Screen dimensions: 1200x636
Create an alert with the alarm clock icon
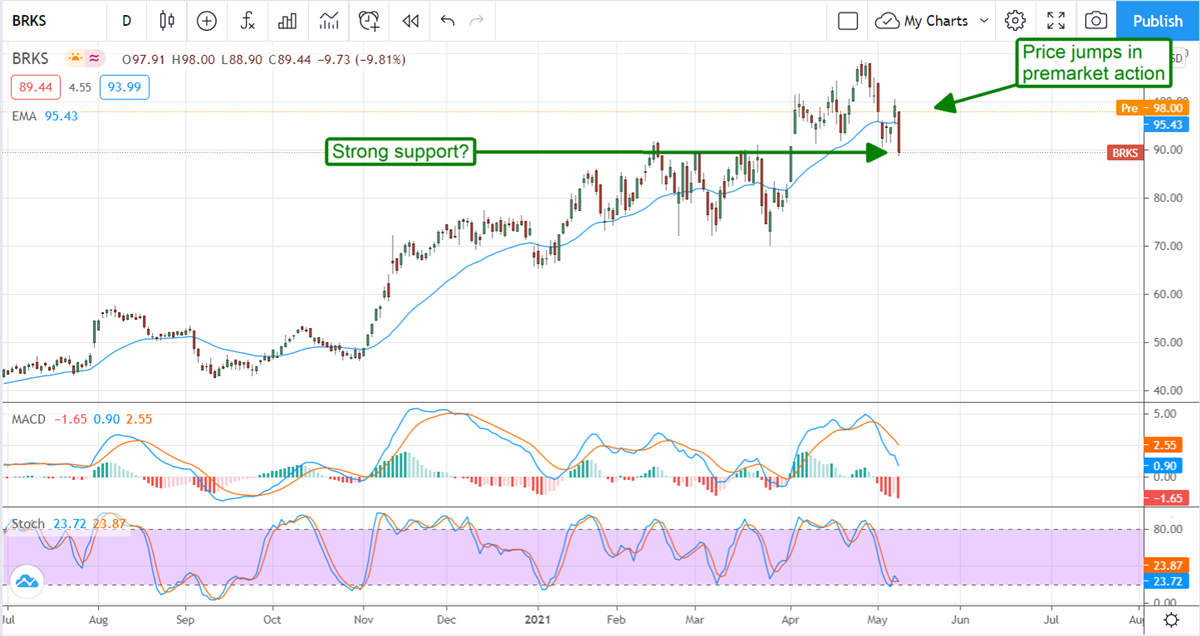point(369,20)
